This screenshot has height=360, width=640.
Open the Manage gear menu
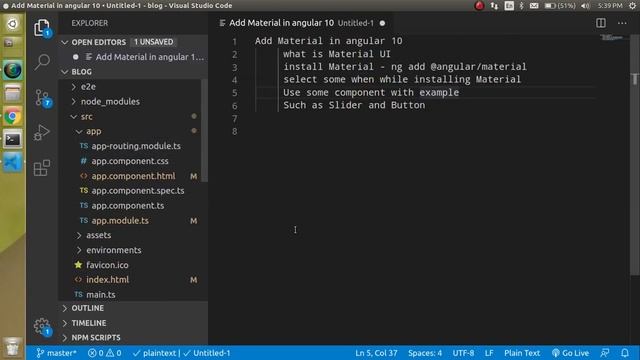(x=42, y=327)
